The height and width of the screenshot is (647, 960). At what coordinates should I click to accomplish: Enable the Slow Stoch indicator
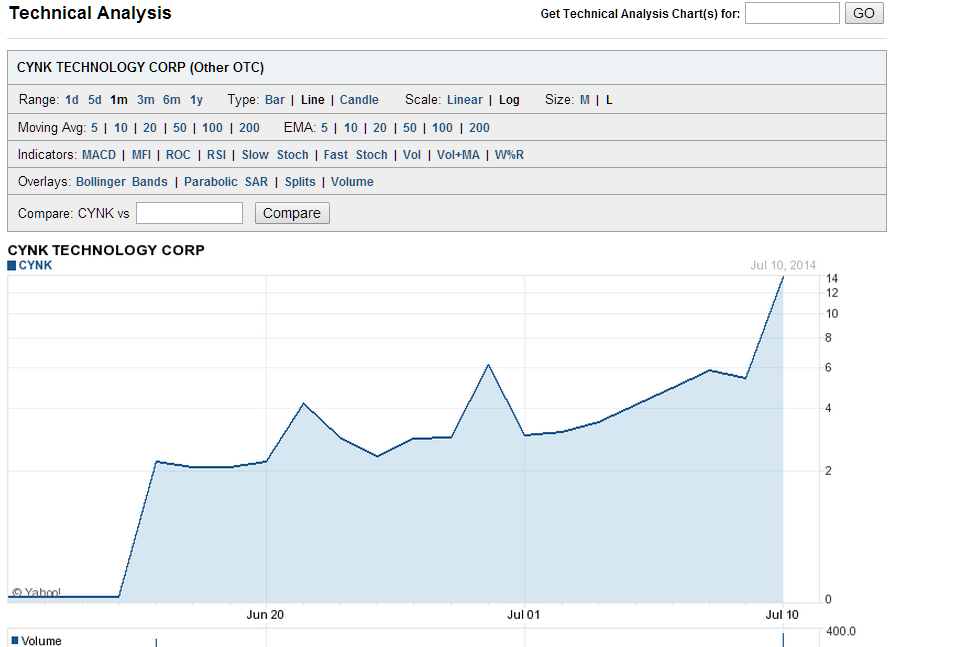275,155
